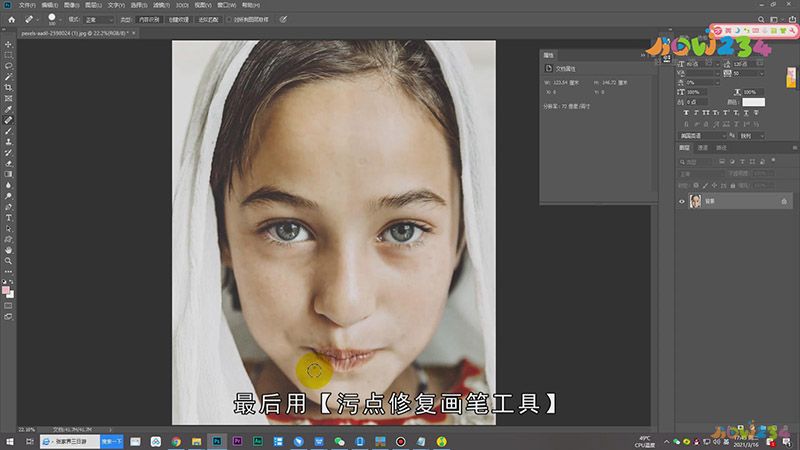The width and height of the screenshot is (800, 450).
Task: Open the blending Mode dropdown in options bar
Action: click(98, 19)
